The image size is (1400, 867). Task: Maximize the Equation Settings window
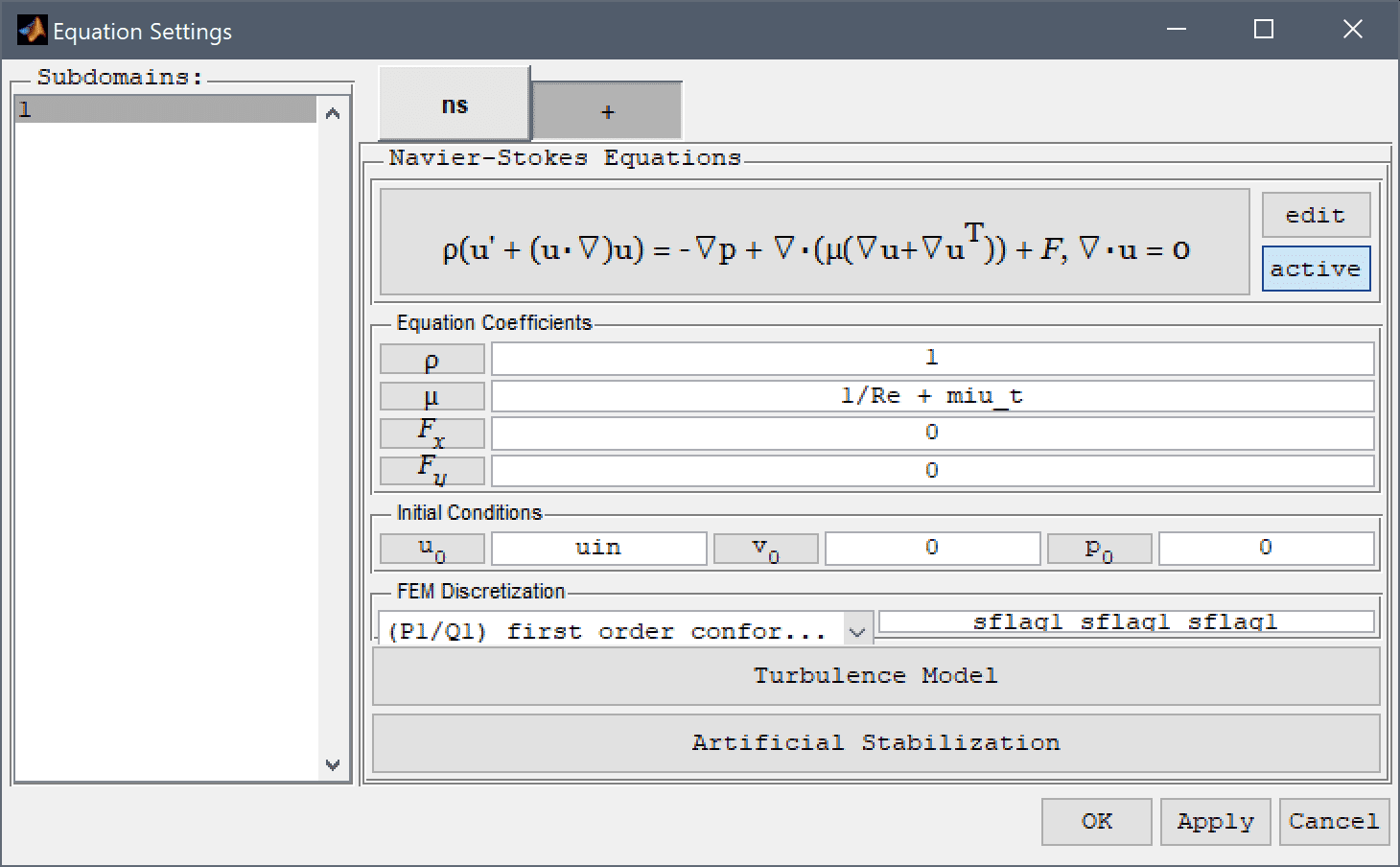tap(1264, 30)
